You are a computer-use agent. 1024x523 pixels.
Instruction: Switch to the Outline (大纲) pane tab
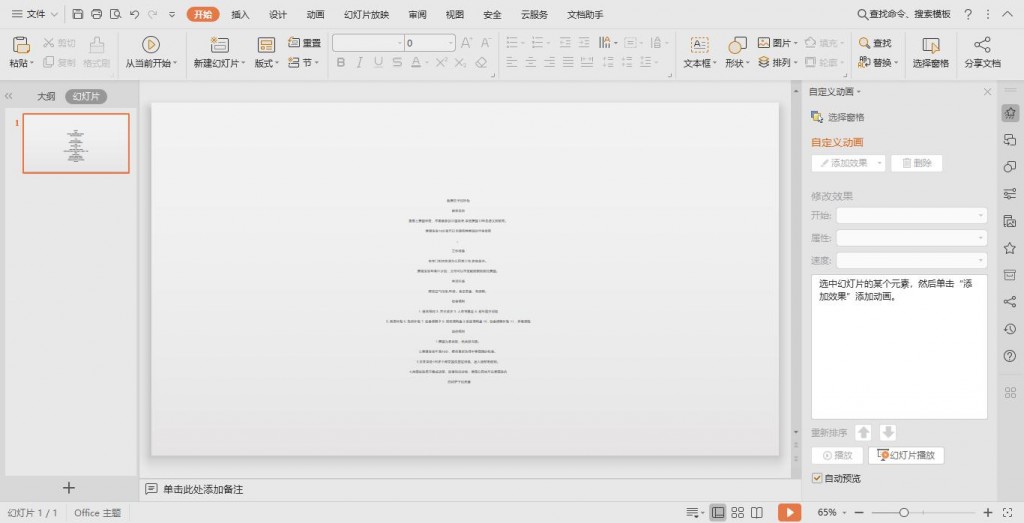tap(46, 96)
